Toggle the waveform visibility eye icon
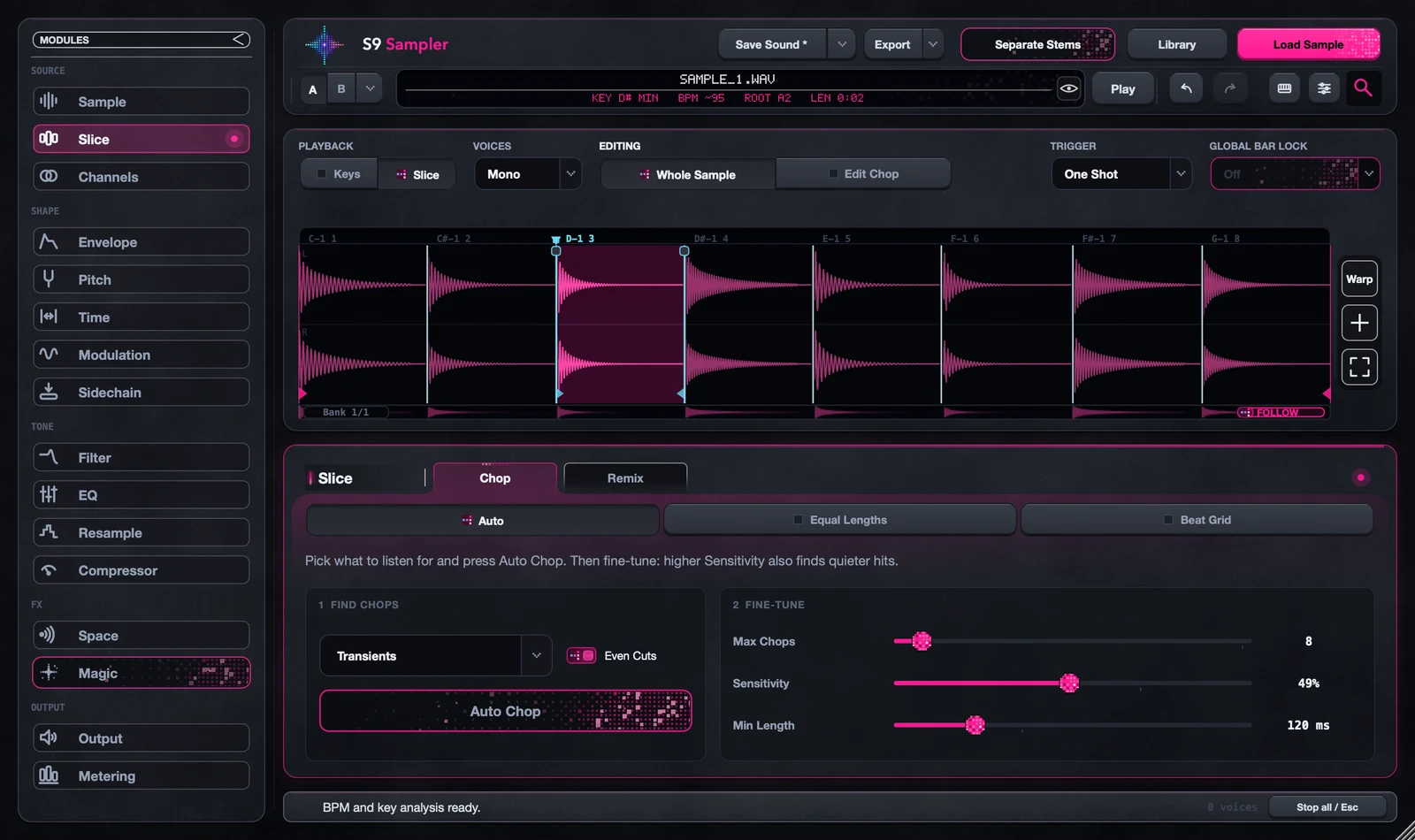 (1068, 88)
